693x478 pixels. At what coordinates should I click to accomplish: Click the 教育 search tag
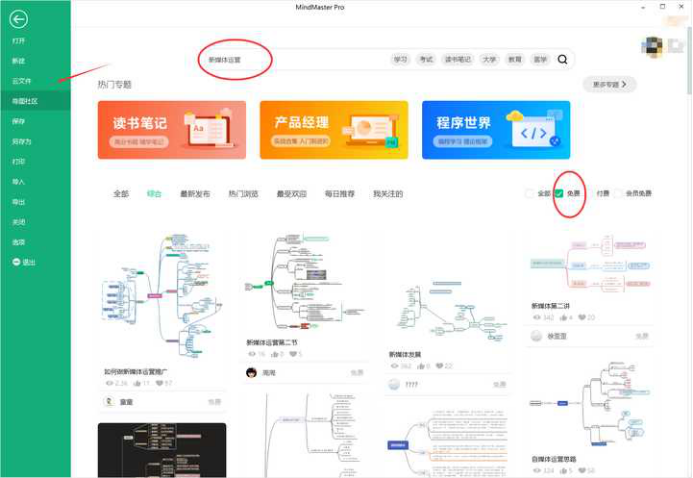[x=515, y=59]
